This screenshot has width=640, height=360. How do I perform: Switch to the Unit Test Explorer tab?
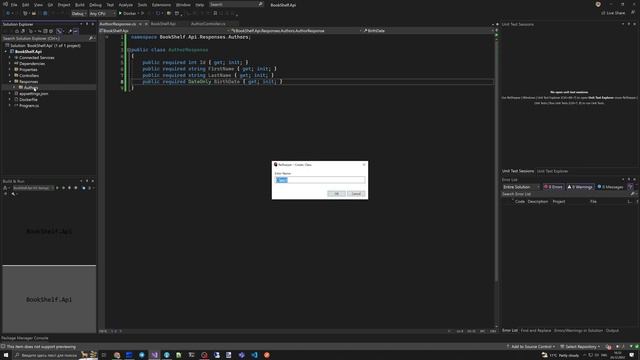pos(552,171)
